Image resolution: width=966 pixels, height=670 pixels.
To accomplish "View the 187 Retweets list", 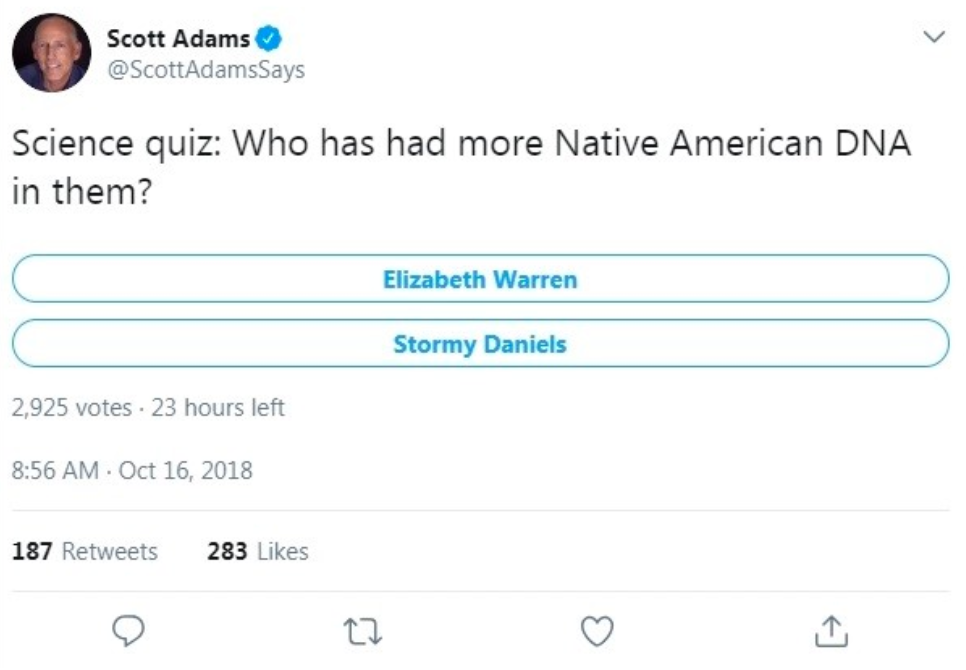I will (85, 551).
